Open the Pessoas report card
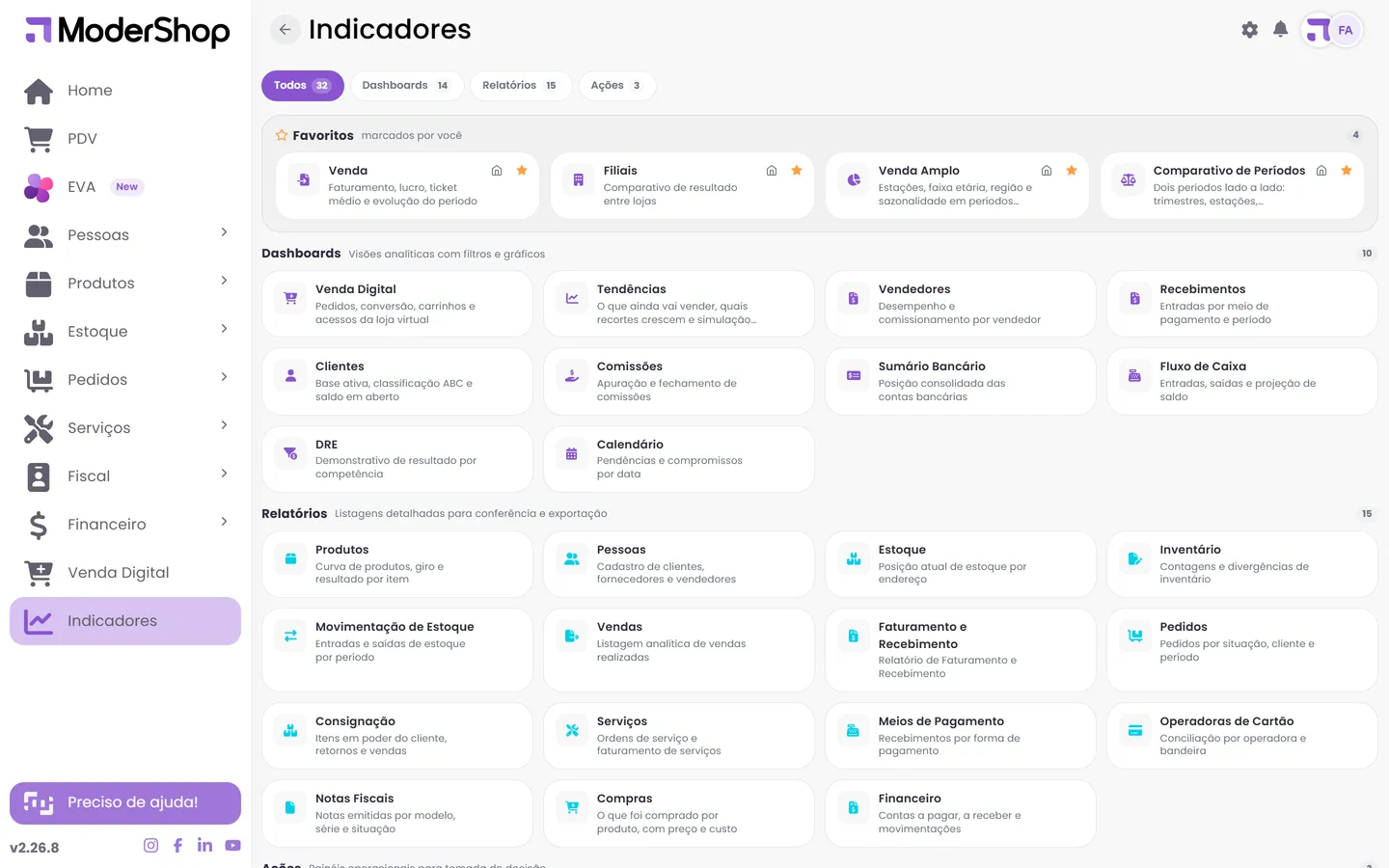 (679, 564)
